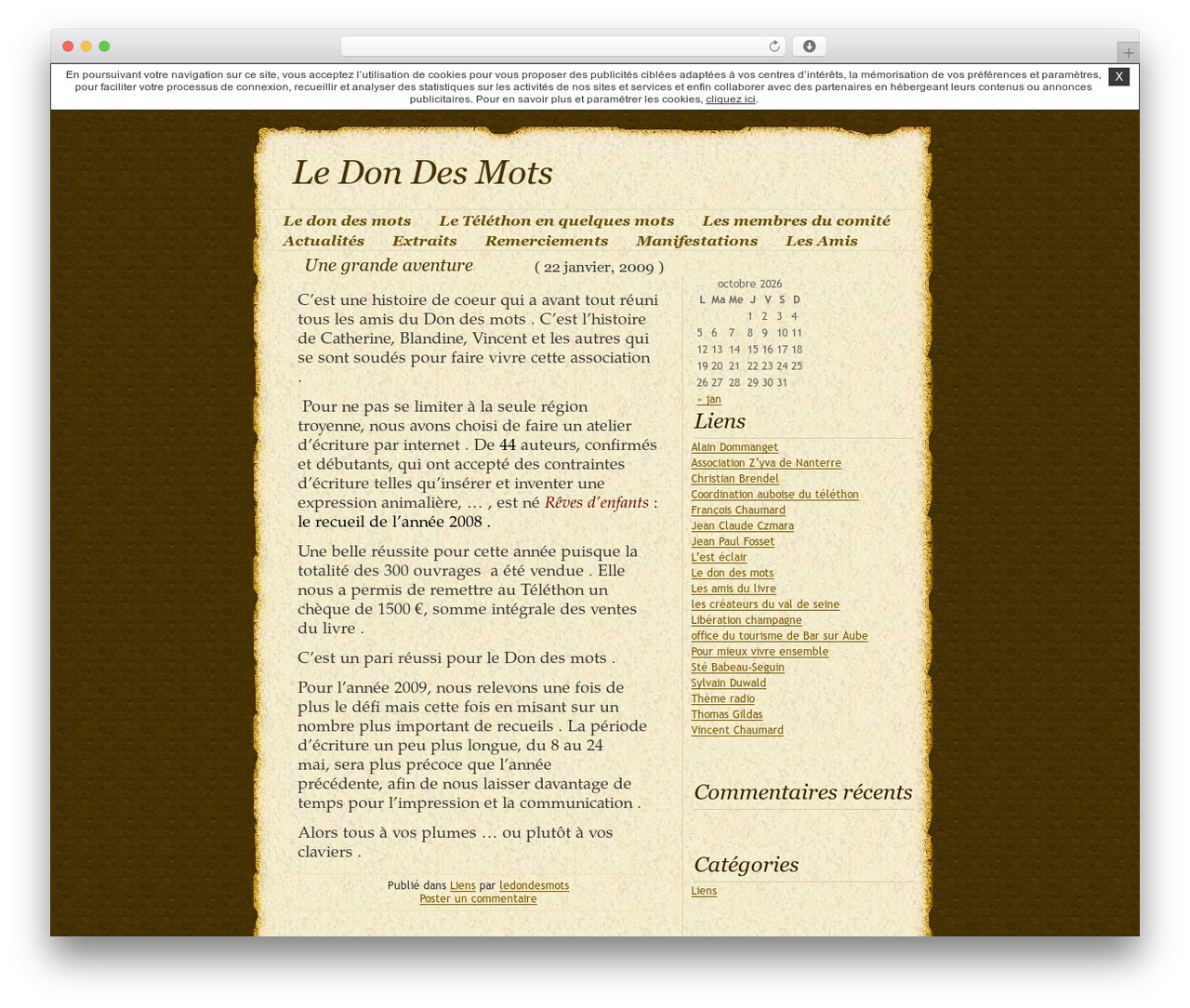Open 'Coordination auboise du téléthon' link

coord(774,495)
